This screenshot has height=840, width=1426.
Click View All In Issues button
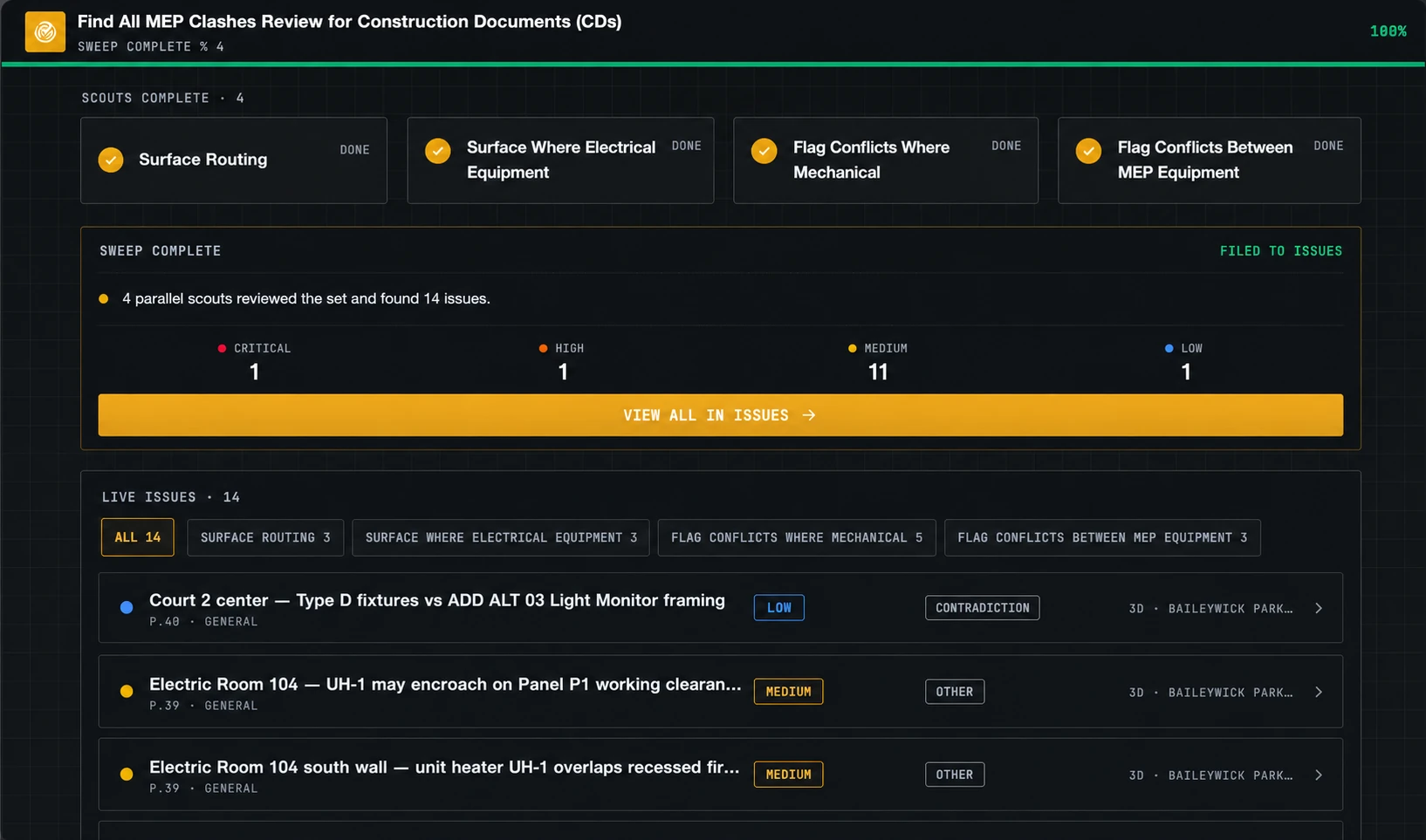pos(720,415)
